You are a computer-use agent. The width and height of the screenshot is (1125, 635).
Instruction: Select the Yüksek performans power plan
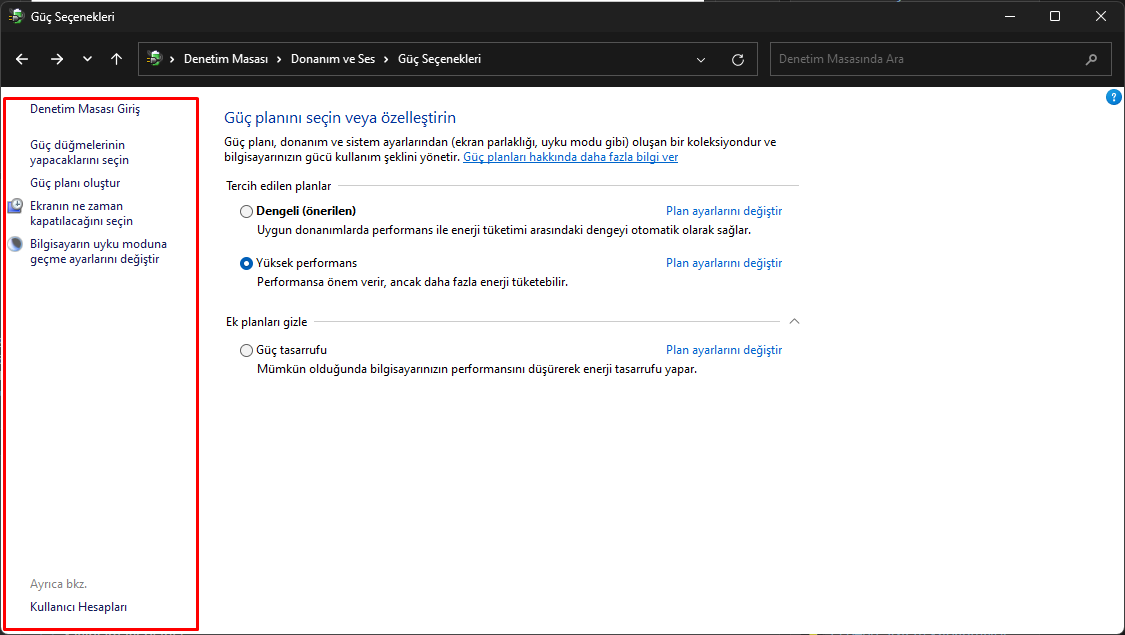(x=247, y=263)
